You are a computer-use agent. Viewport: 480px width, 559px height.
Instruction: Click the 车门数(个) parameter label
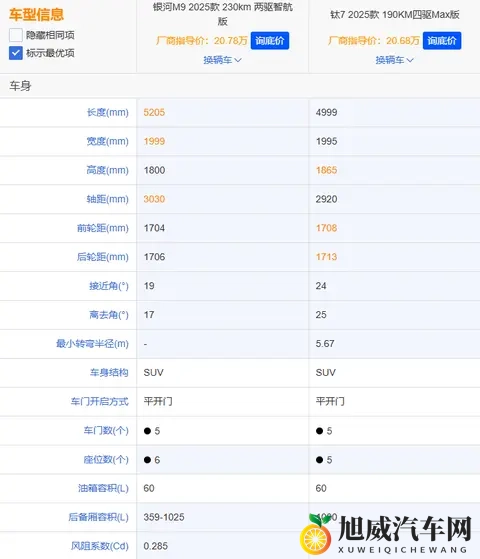click(x=106, y=431)
